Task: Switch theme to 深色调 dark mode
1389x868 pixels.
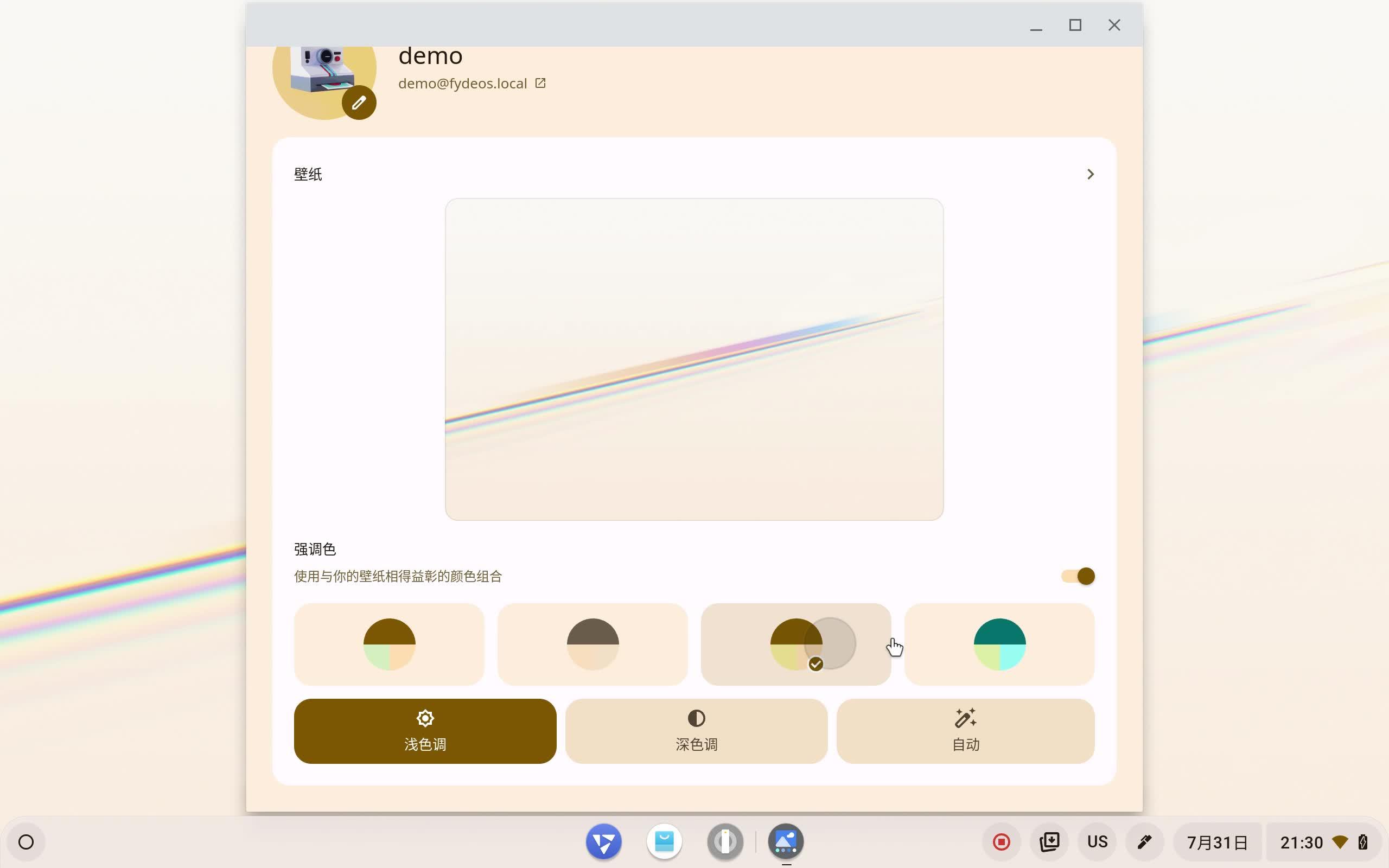Action: (x=696, y=731)
